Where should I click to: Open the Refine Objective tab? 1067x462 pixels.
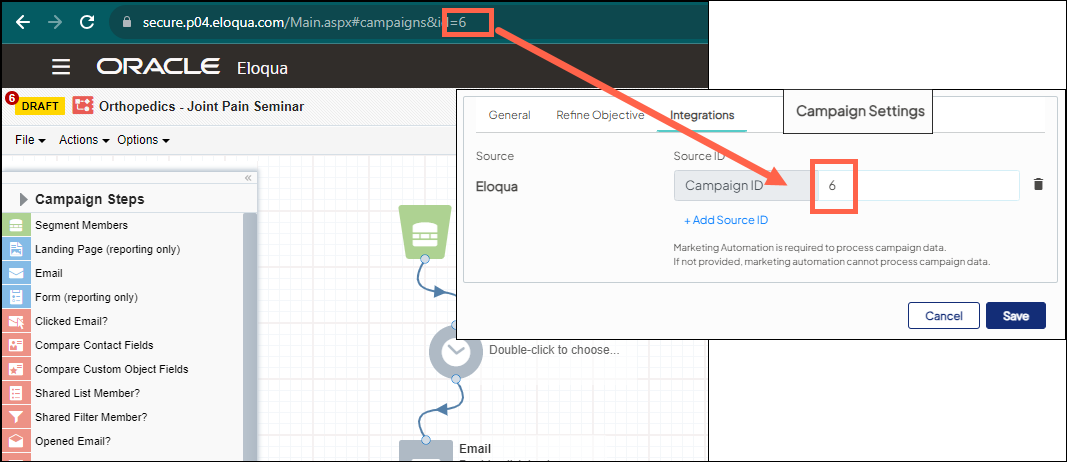[600, 115]
